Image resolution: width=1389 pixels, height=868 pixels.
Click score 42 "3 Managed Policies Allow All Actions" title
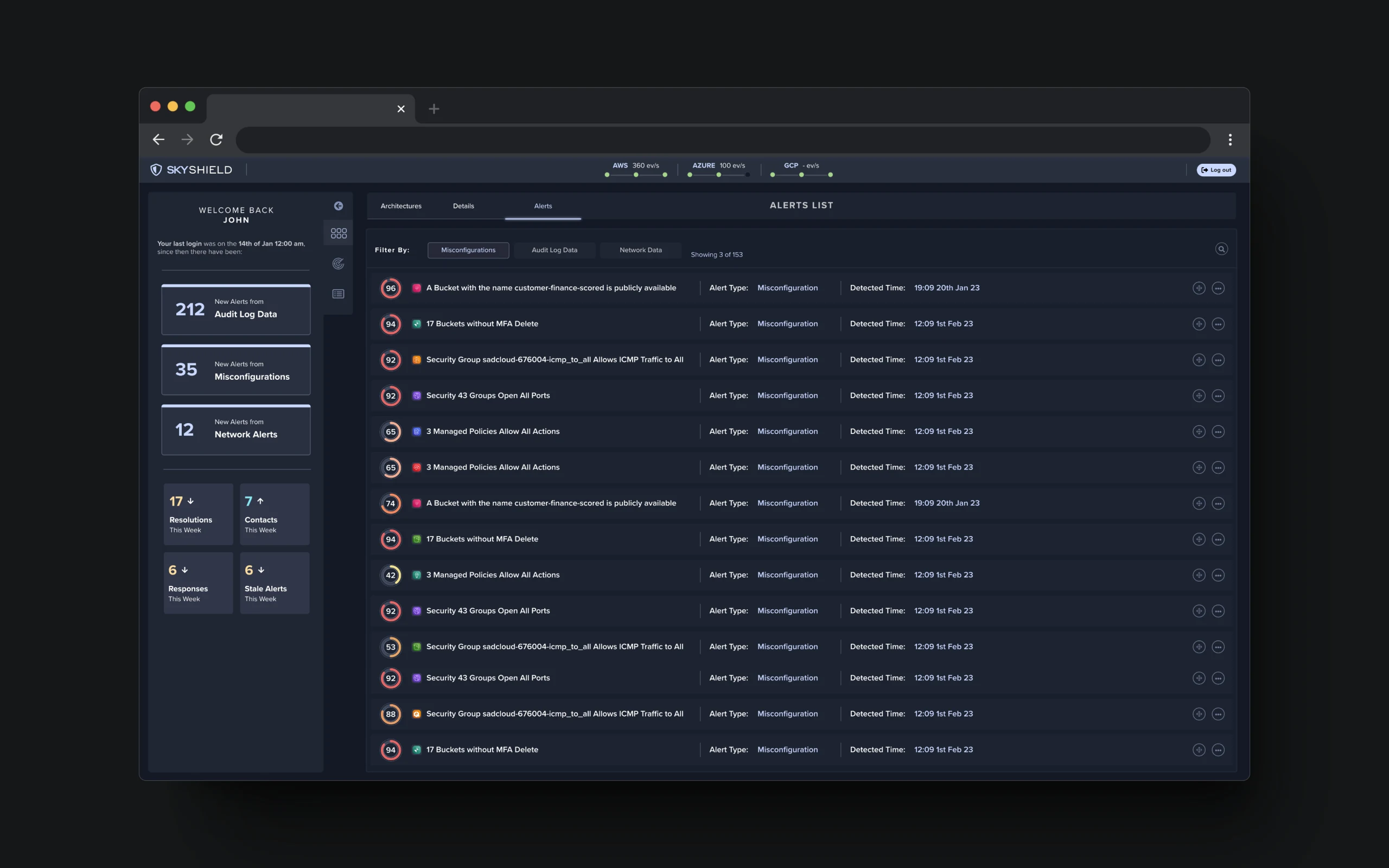coord(493,575)
